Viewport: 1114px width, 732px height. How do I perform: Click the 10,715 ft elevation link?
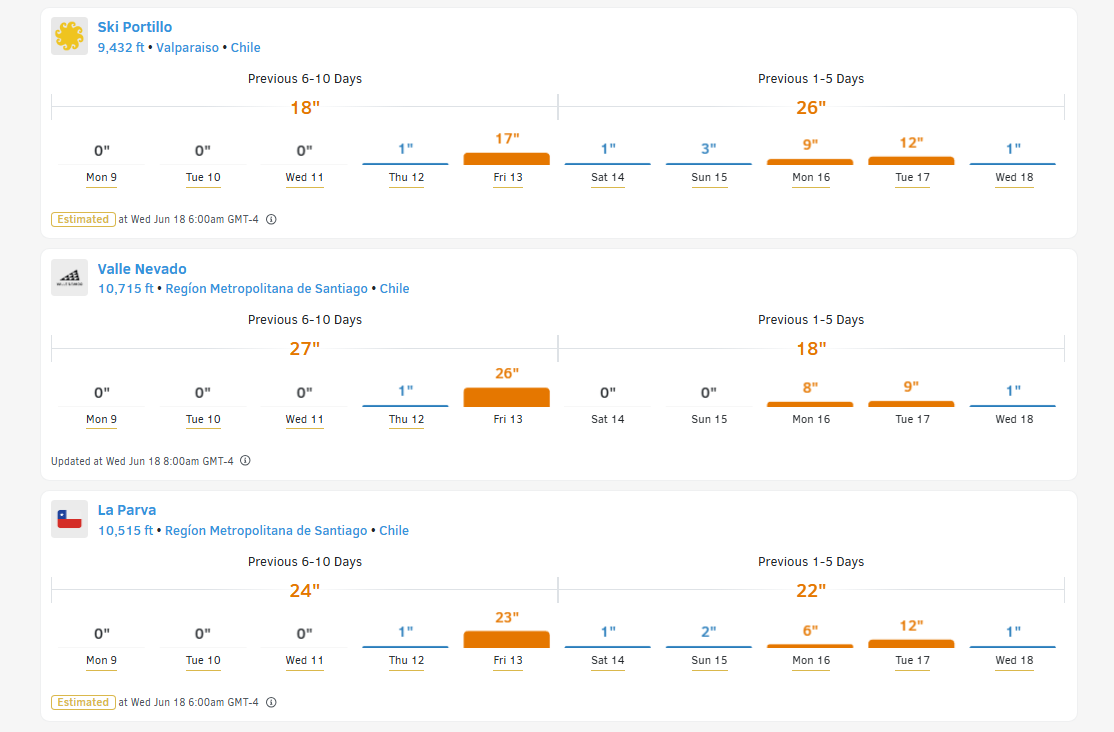click(x=126, y=289)
